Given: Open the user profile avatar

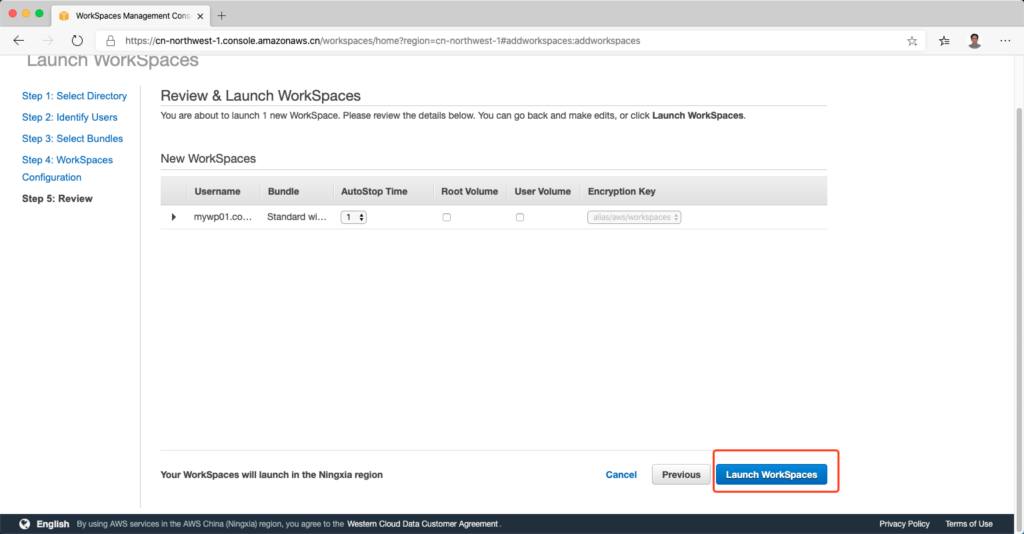Looking at the screenshot, I should tap(974, 41).
